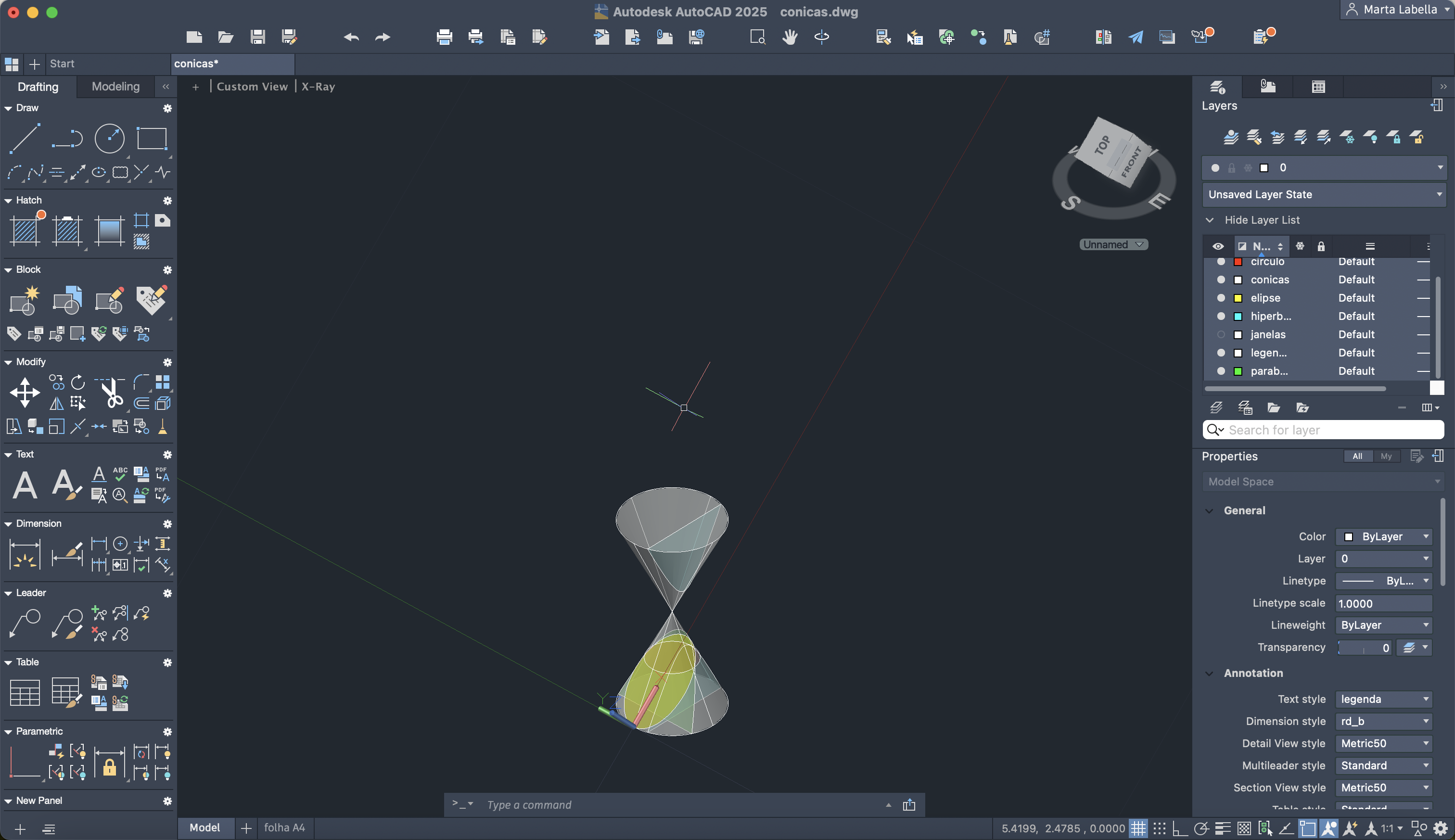Image resolution: width=1455 pixels, height=840 pixels.
Task: Toggle grid display in status bar
Action: pyautogui.click(x=1138, y=828)
